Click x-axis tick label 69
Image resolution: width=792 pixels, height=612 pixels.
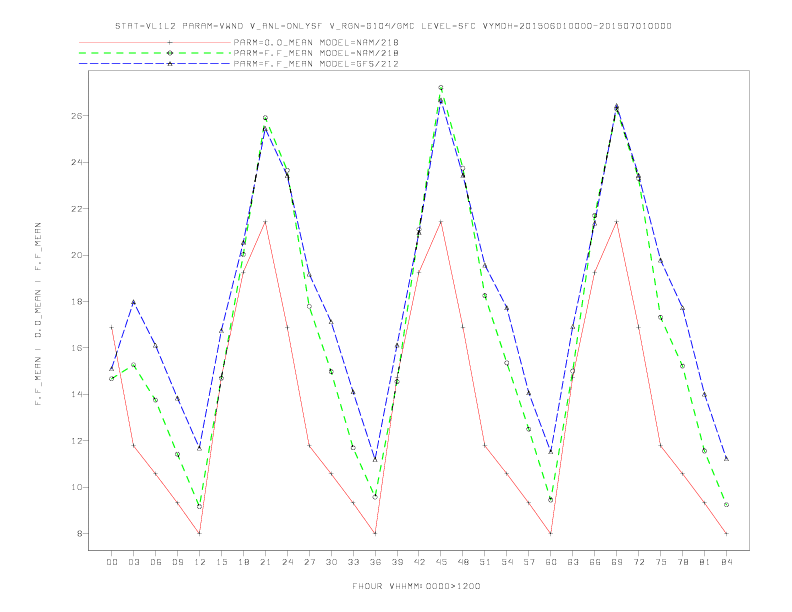click(x=617, y=562)
